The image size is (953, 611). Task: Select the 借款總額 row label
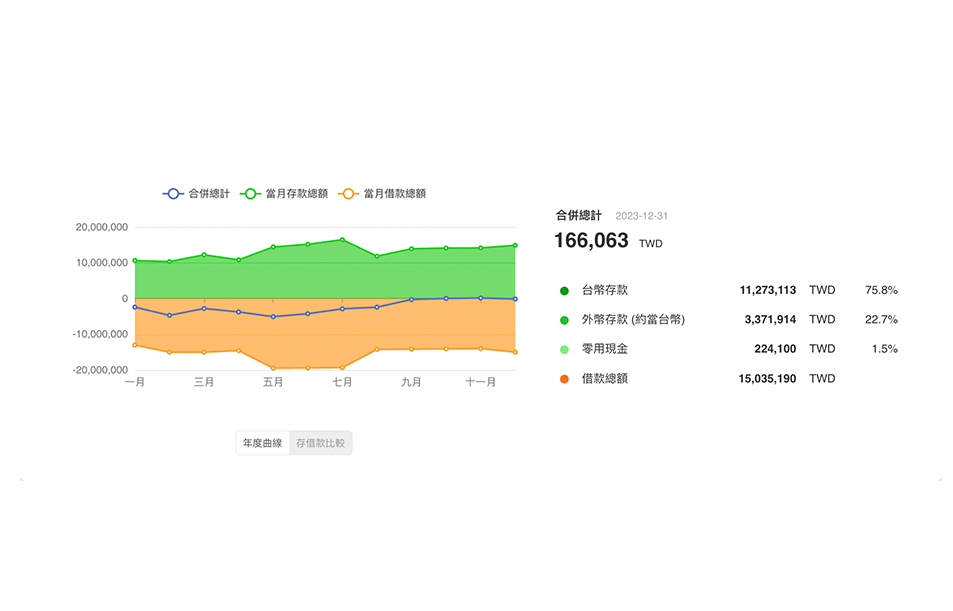pyautogui.click(x=605, y=379)
